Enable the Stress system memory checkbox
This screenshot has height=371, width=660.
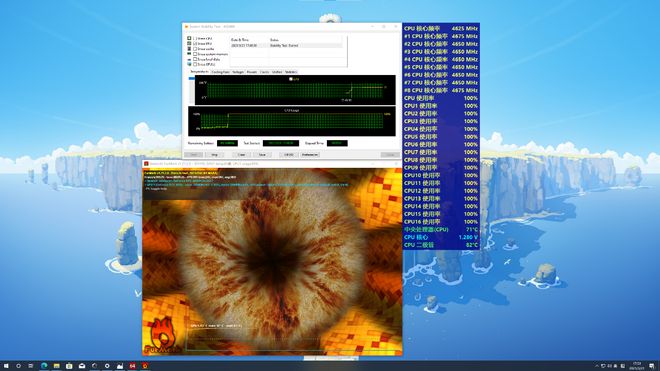pos(195,54)
